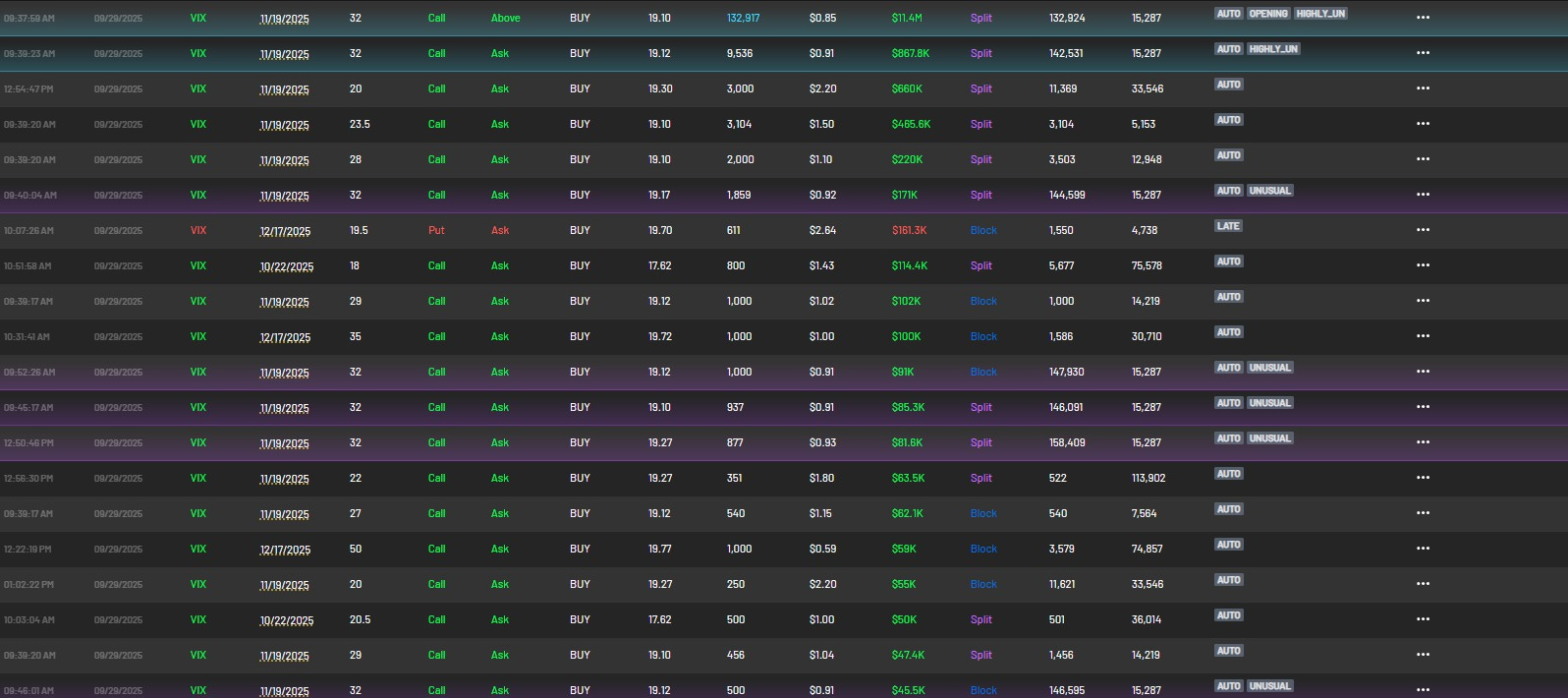Click the UNUSUAL tag on the $91K row

coord(1270,368)
